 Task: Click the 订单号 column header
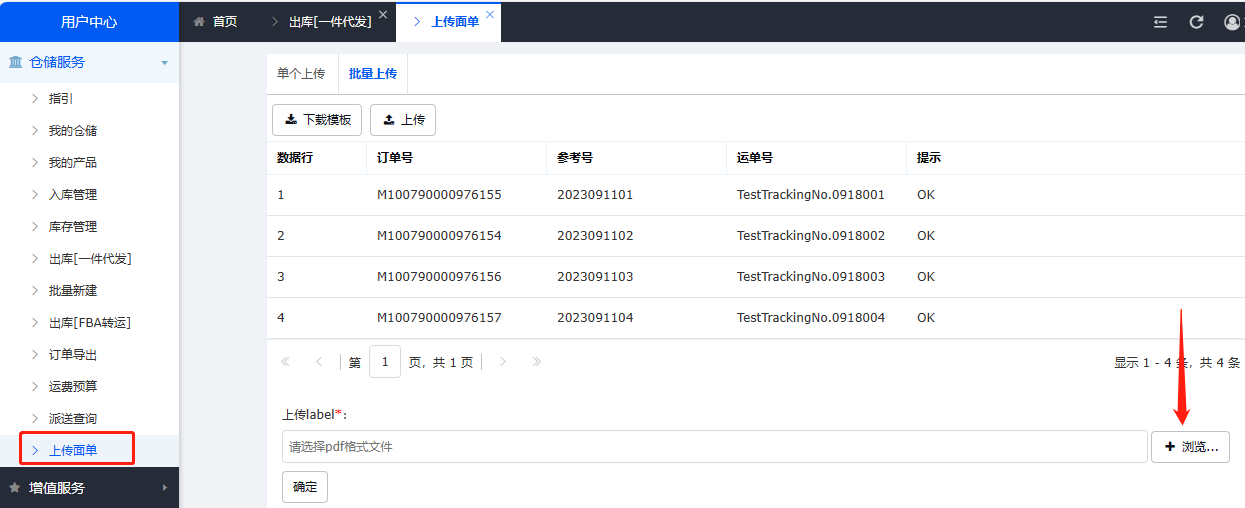(x=457, y=158)
